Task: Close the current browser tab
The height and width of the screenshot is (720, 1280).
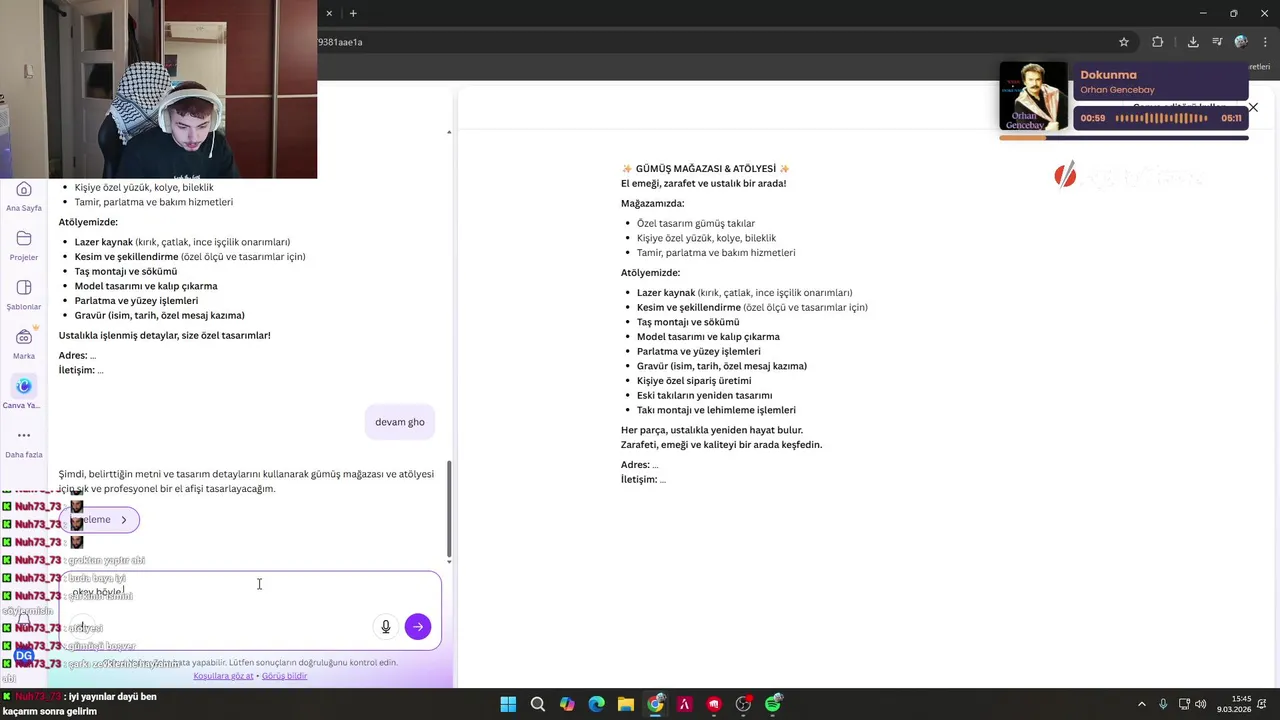Action: 329,13
